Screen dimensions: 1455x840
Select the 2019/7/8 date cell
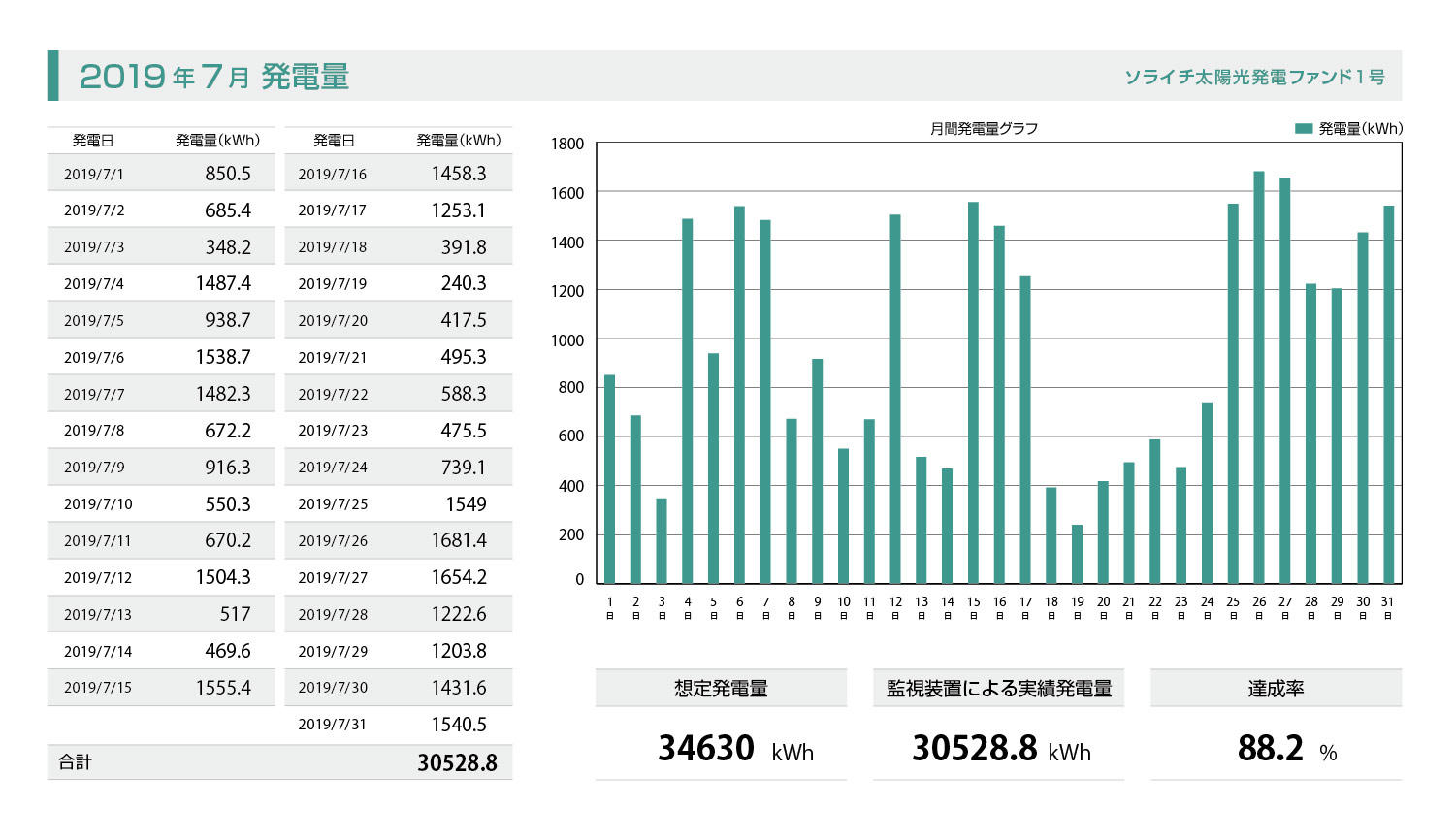94,431
